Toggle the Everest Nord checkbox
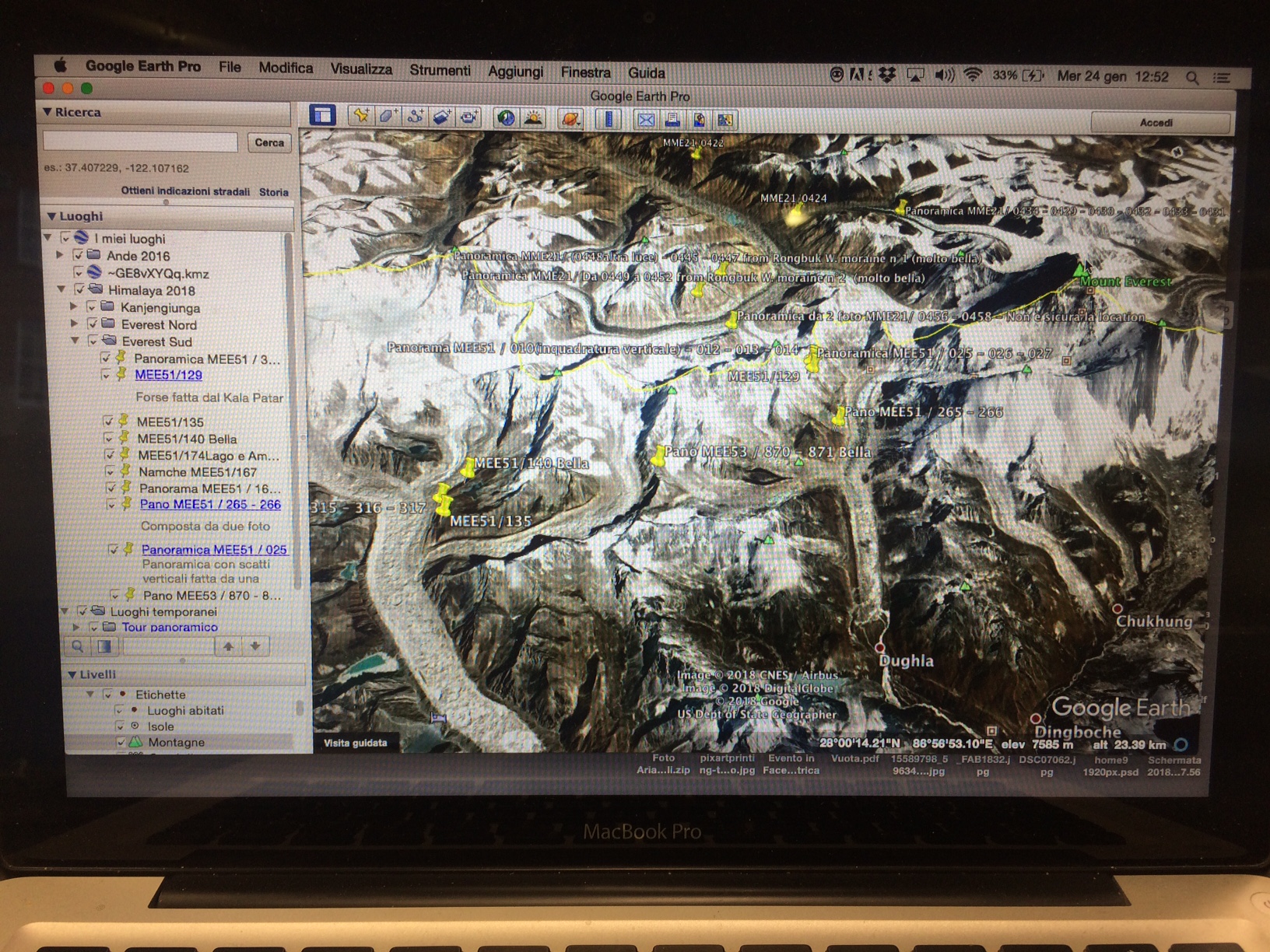This screenshot has height=952, width=1270. point(93,324)
